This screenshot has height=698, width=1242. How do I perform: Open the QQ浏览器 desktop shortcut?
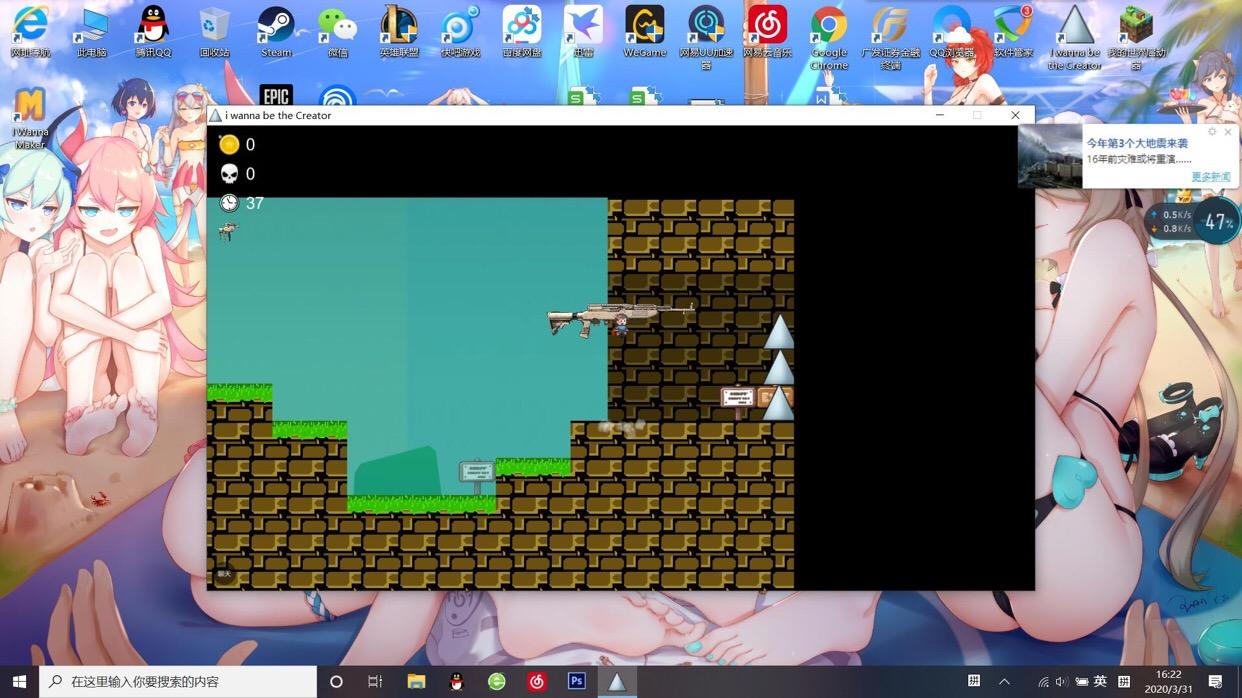[x=951, y=31]
